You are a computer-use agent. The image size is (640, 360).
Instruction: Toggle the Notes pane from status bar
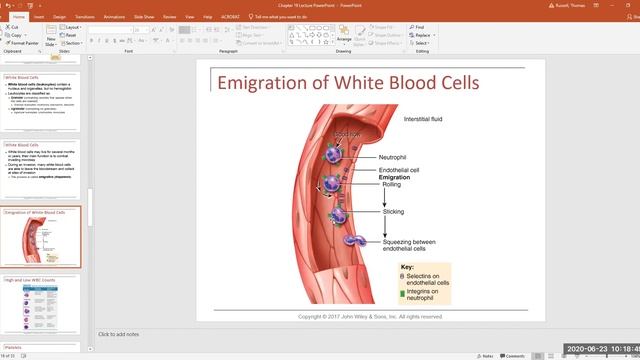(x=485, y=356)
